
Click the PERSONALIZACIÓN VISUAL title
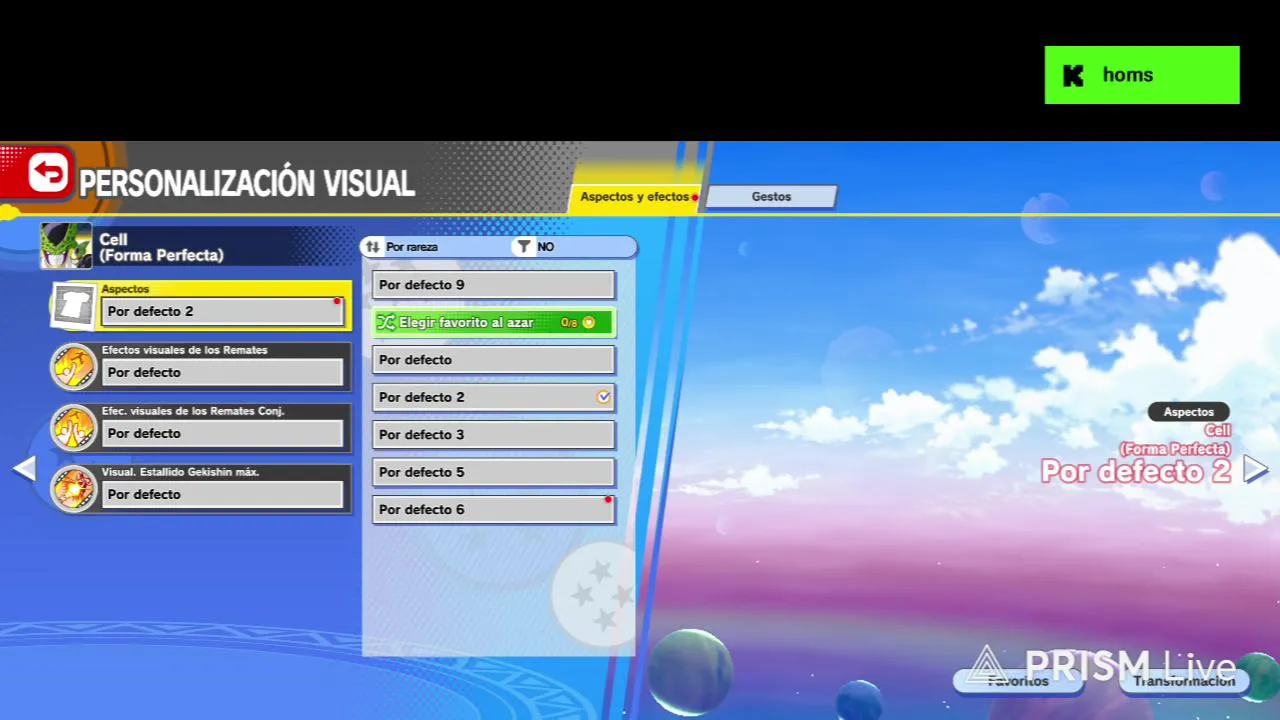[247, 184]
